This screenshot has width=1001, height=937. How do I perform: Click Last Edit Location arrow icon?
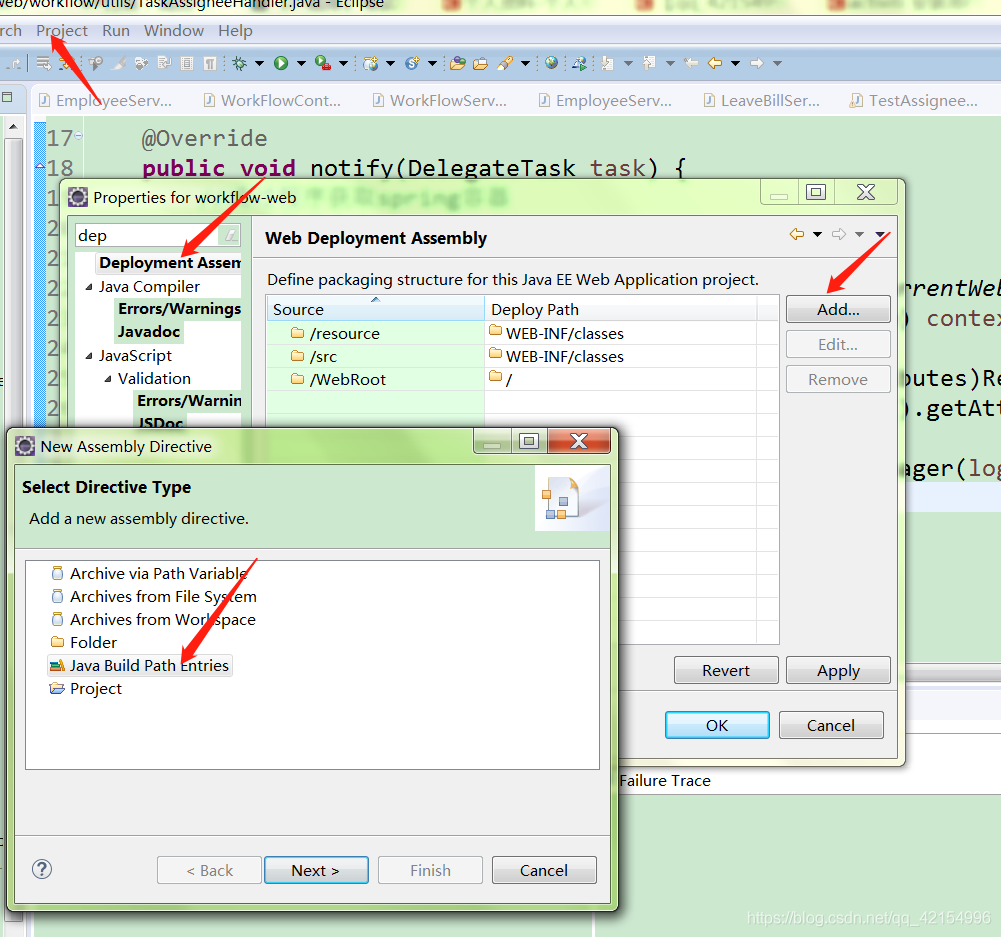[x=691, y=63]
